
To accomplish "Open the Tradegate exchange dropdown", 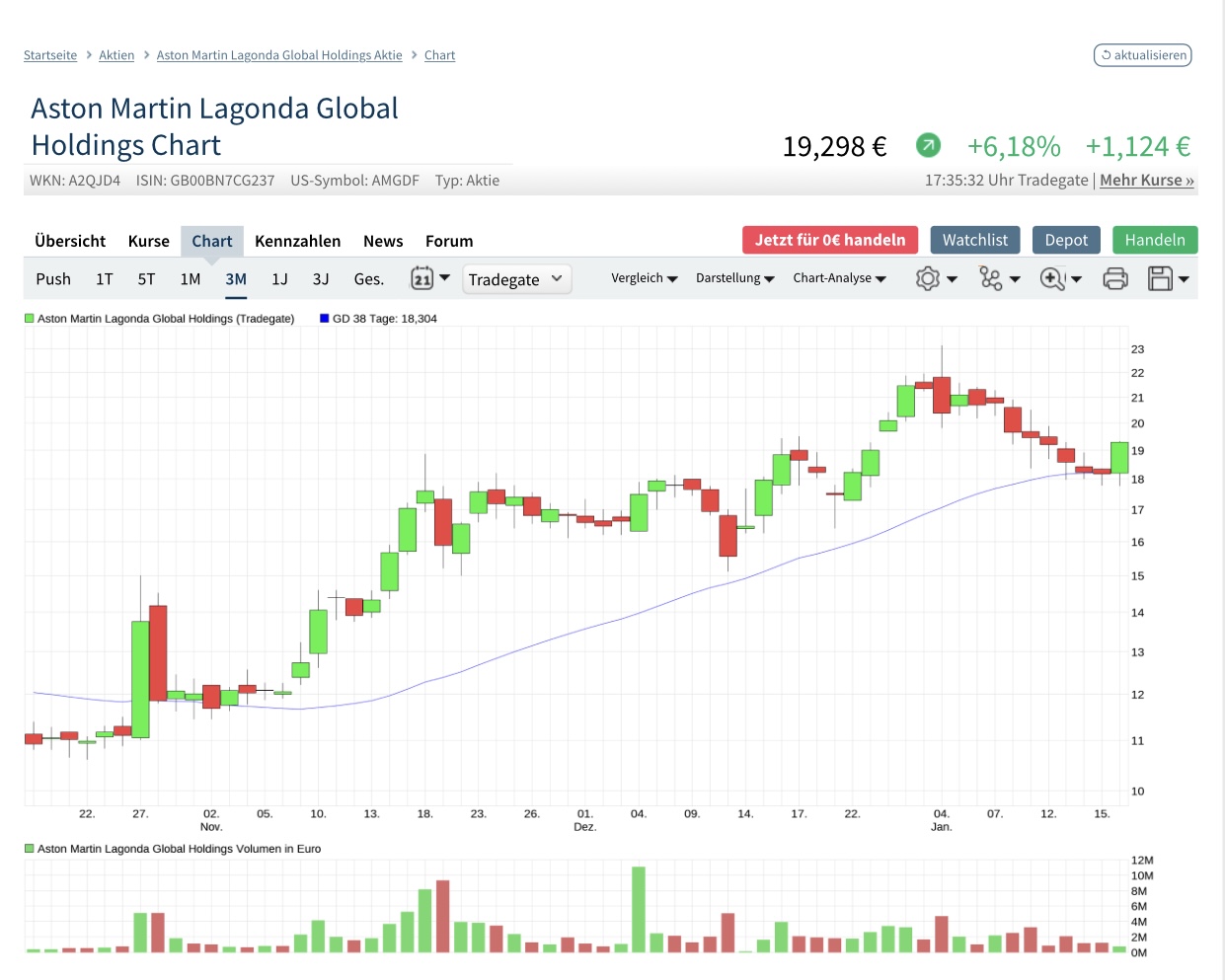I will [x=515, y=279].
